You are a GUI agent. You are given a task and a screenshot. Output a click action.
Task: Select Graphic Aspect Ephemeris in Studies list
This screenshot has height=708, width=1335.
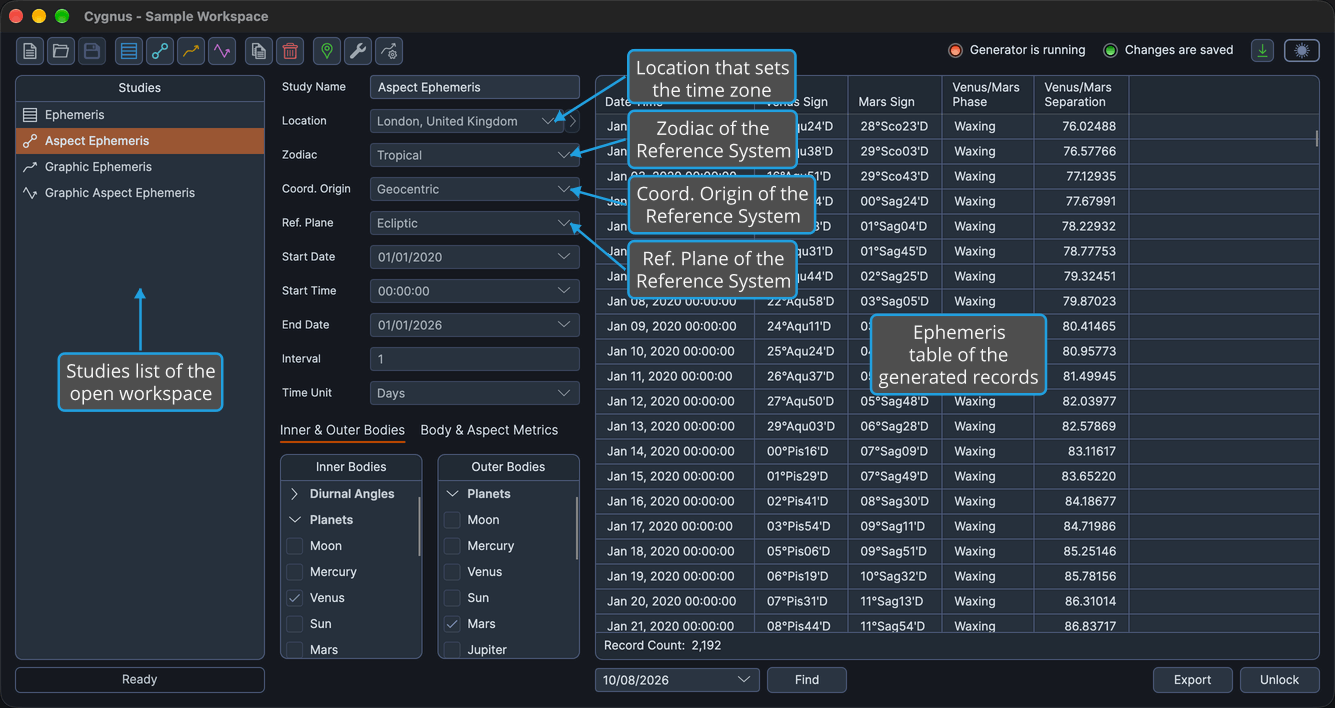[140, 193]
